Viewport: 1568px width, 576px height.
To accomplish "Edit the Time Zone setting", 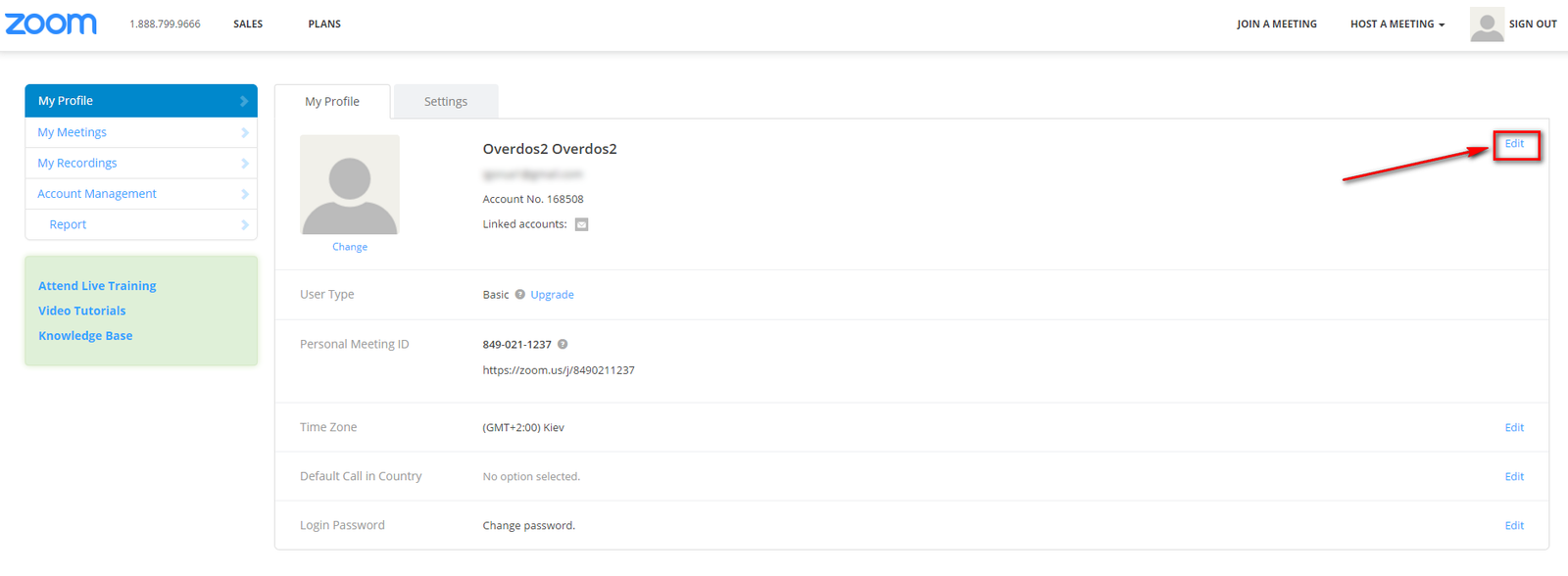I will pyautogui.click(x=1515, y=428).
